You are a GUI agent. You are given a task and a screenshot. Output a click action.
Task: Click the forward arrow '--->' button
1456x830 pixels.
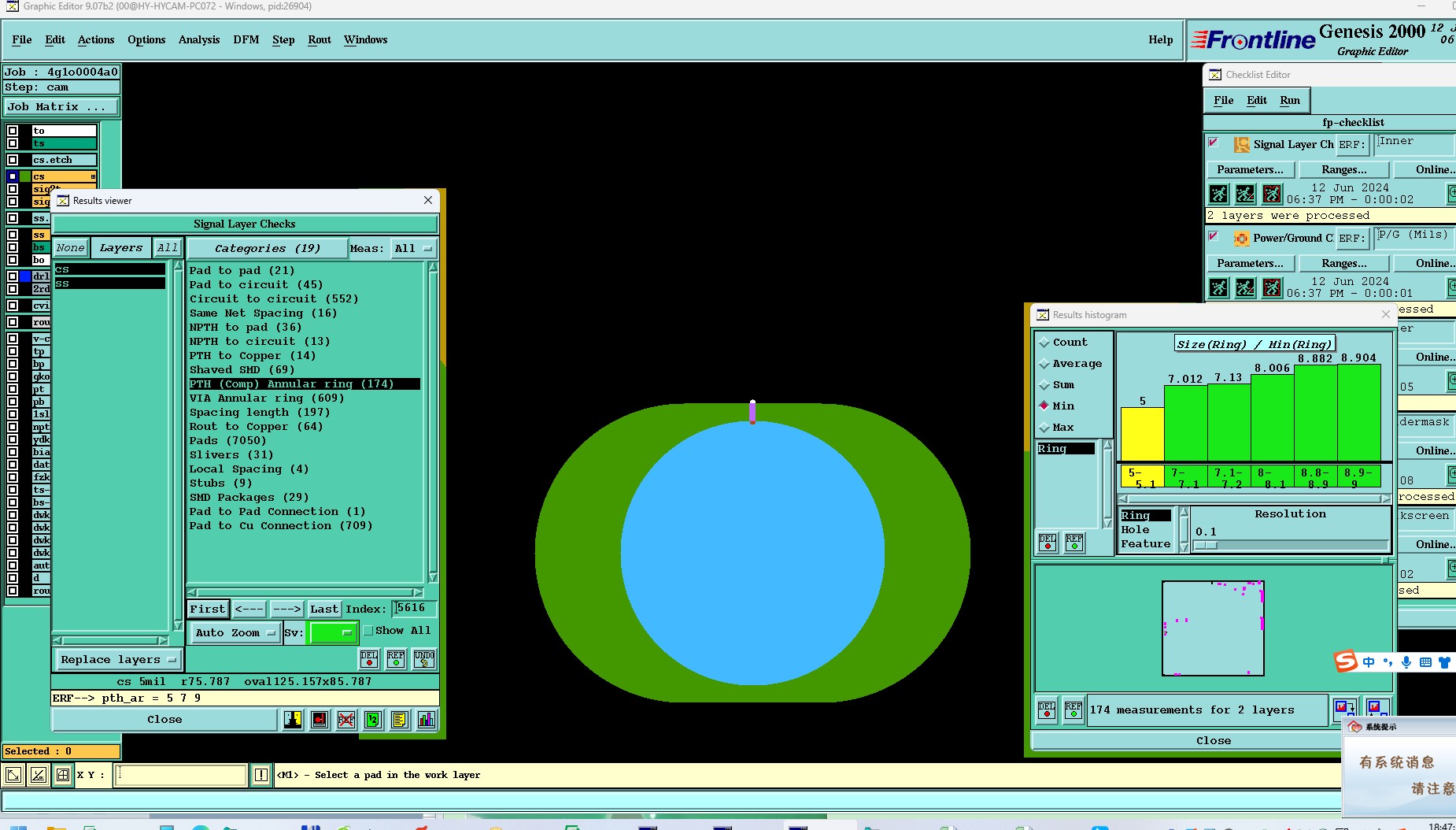click(286, 610)
